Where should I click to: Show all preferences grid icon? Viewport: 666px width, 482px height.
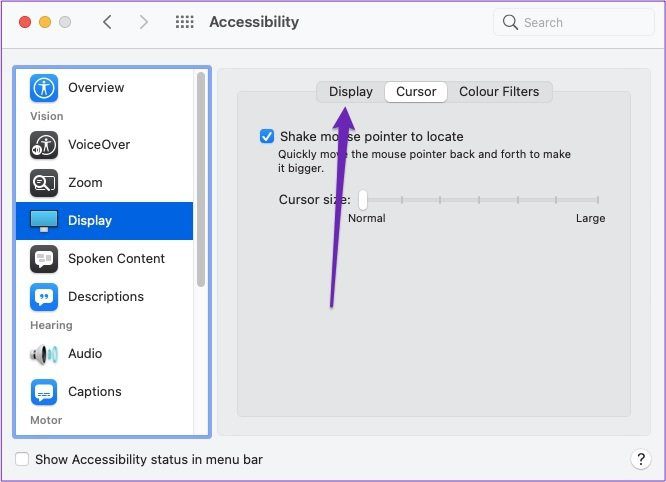coord(185,22)
